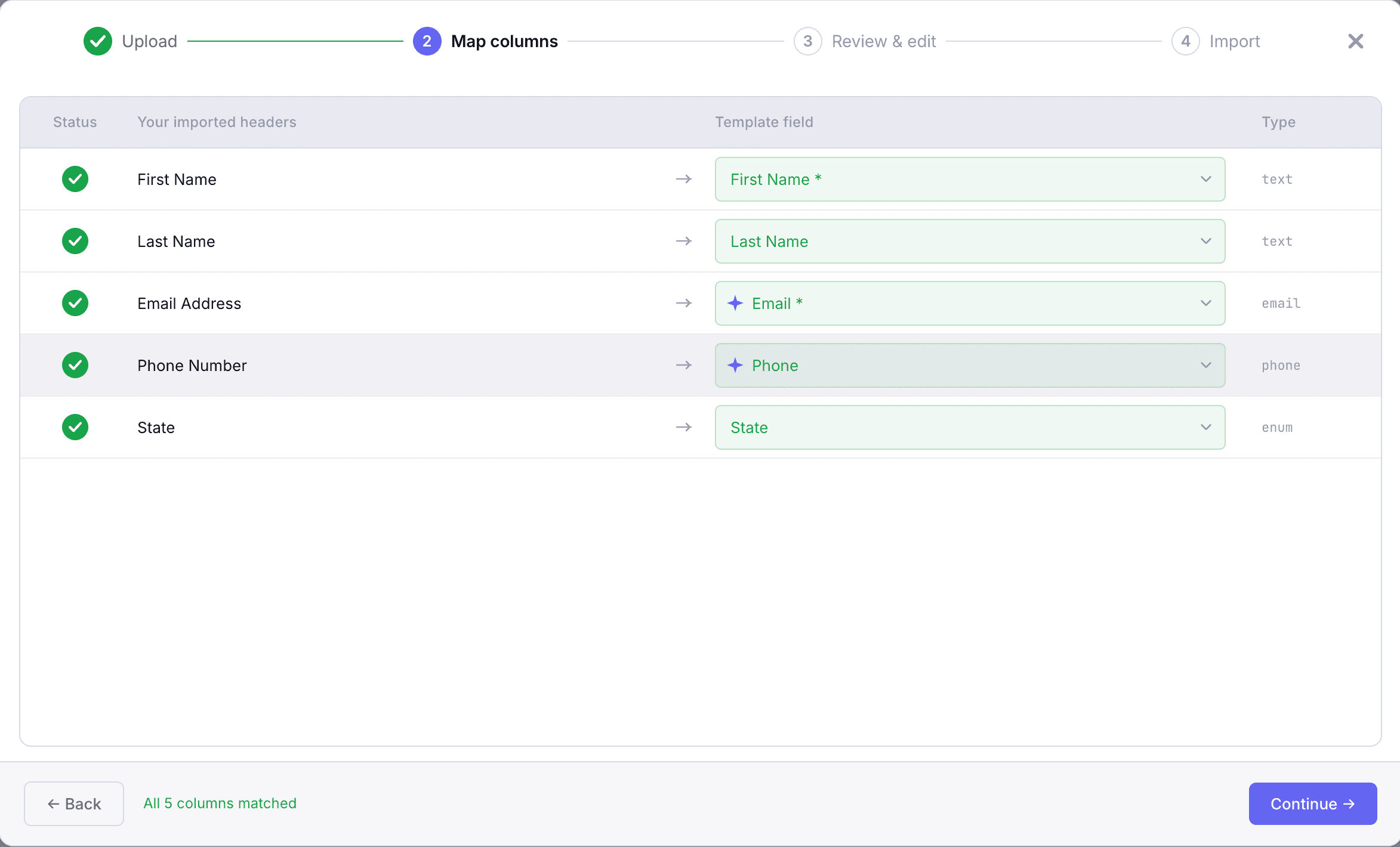Screen dimensions: 1400x847
Task: Click the step 3 circle icon
Action: 808,41
